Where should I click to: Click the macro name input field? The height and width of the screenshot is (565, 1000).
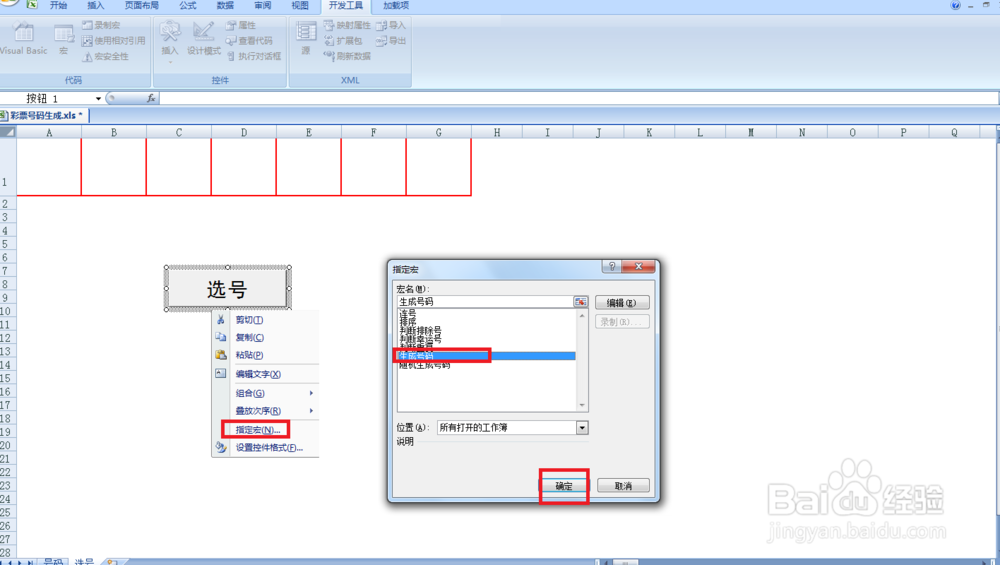coord(485,302)
